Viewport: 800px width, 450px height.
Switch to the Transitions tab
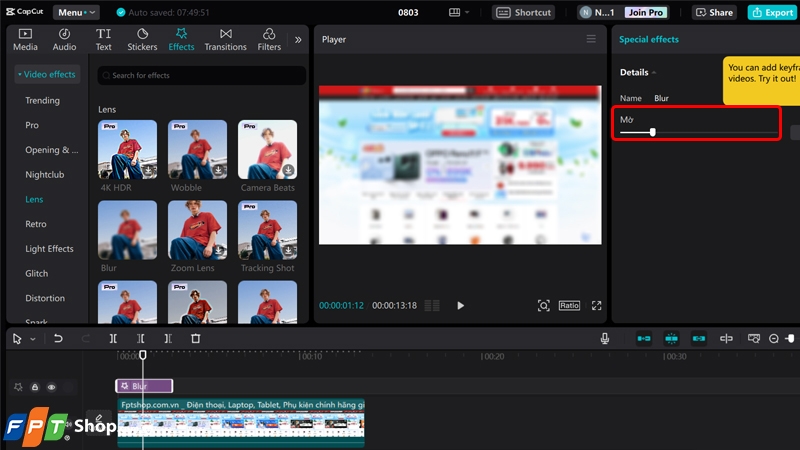226,40
